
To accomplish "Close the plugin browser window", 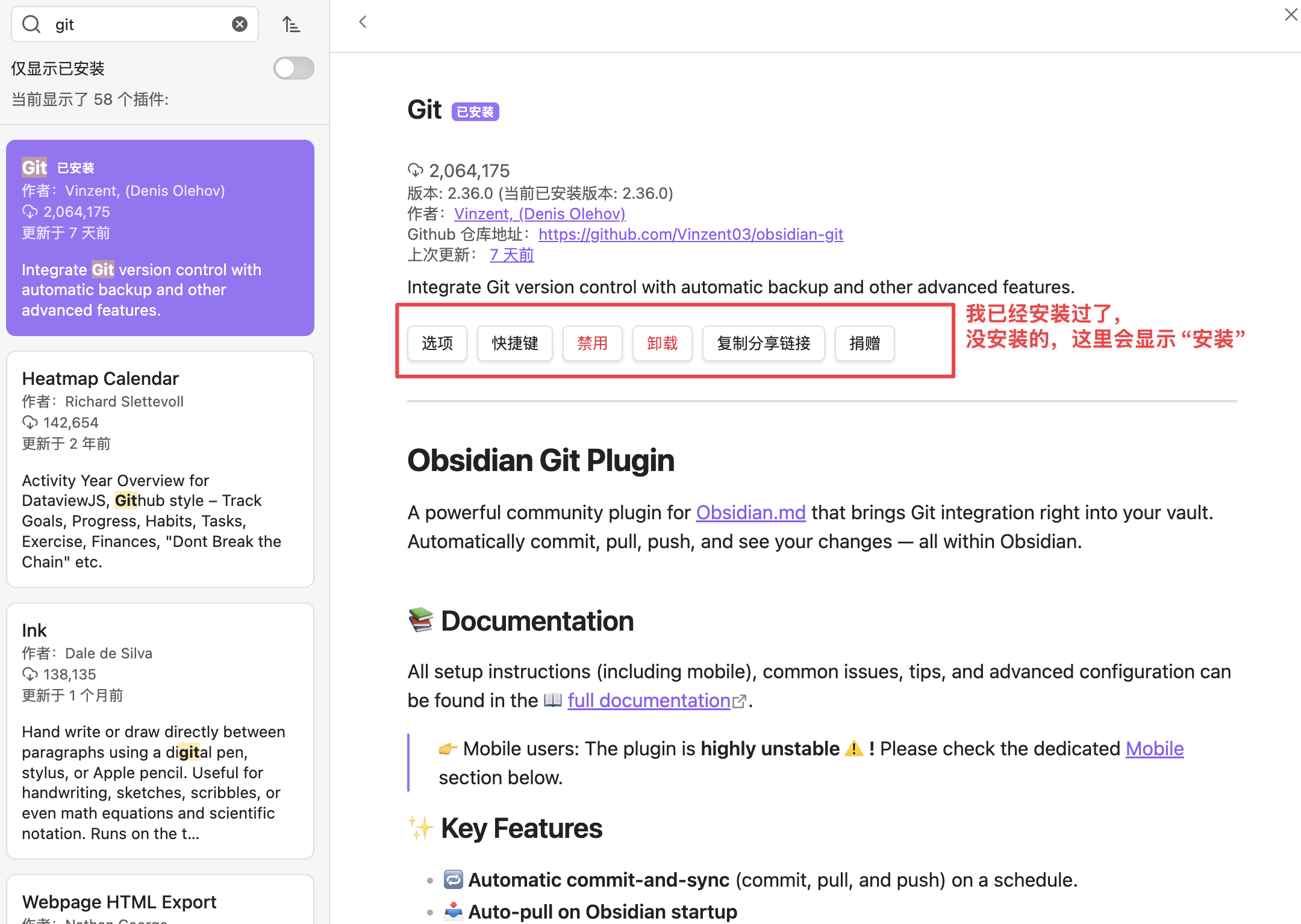I will (1291, 14).
